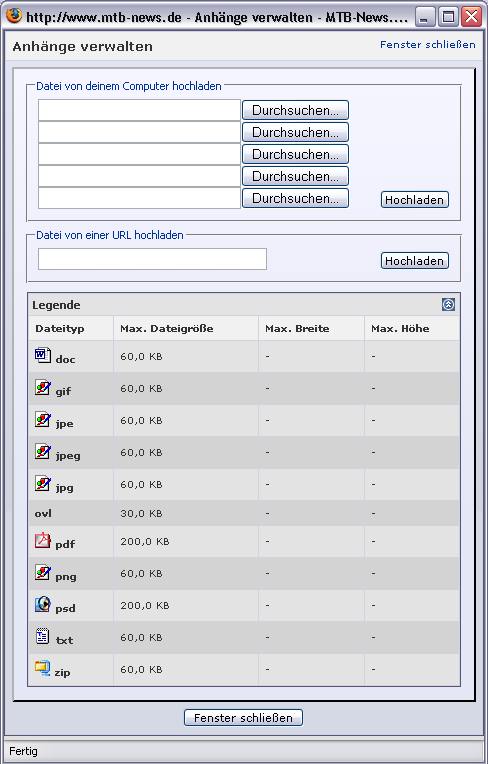Click the psd file type icon

(43, 604)
